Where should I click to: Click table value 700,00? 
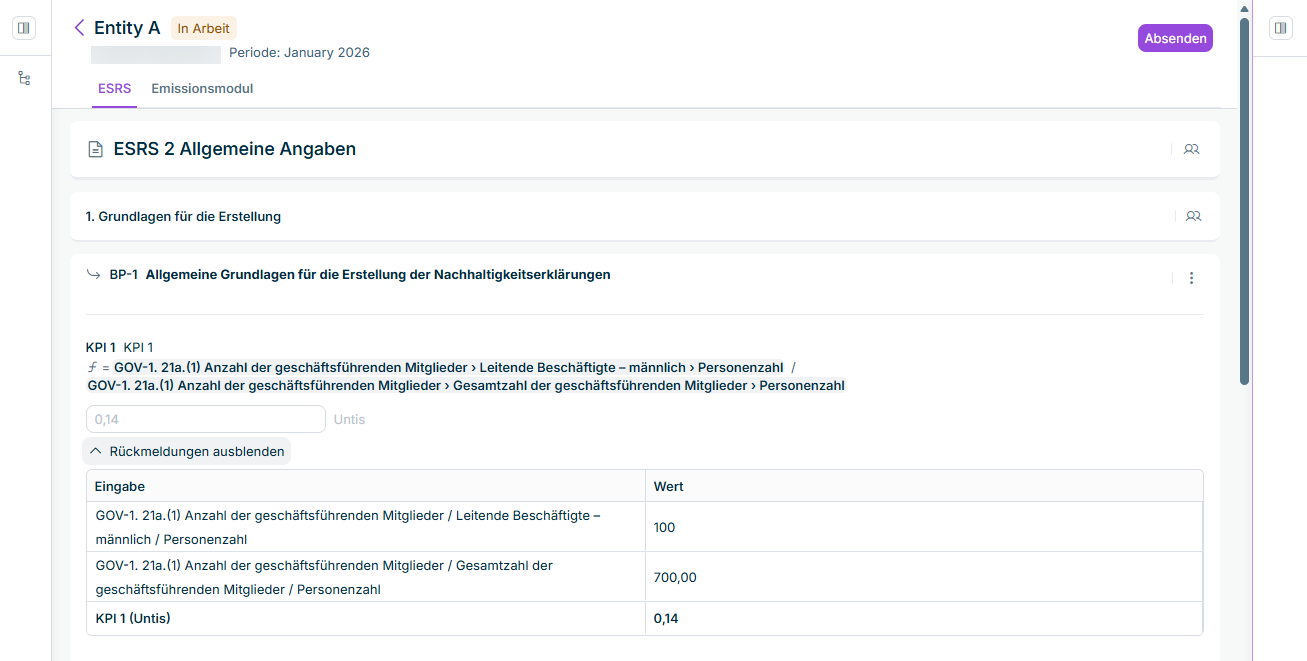coord(675,577)
